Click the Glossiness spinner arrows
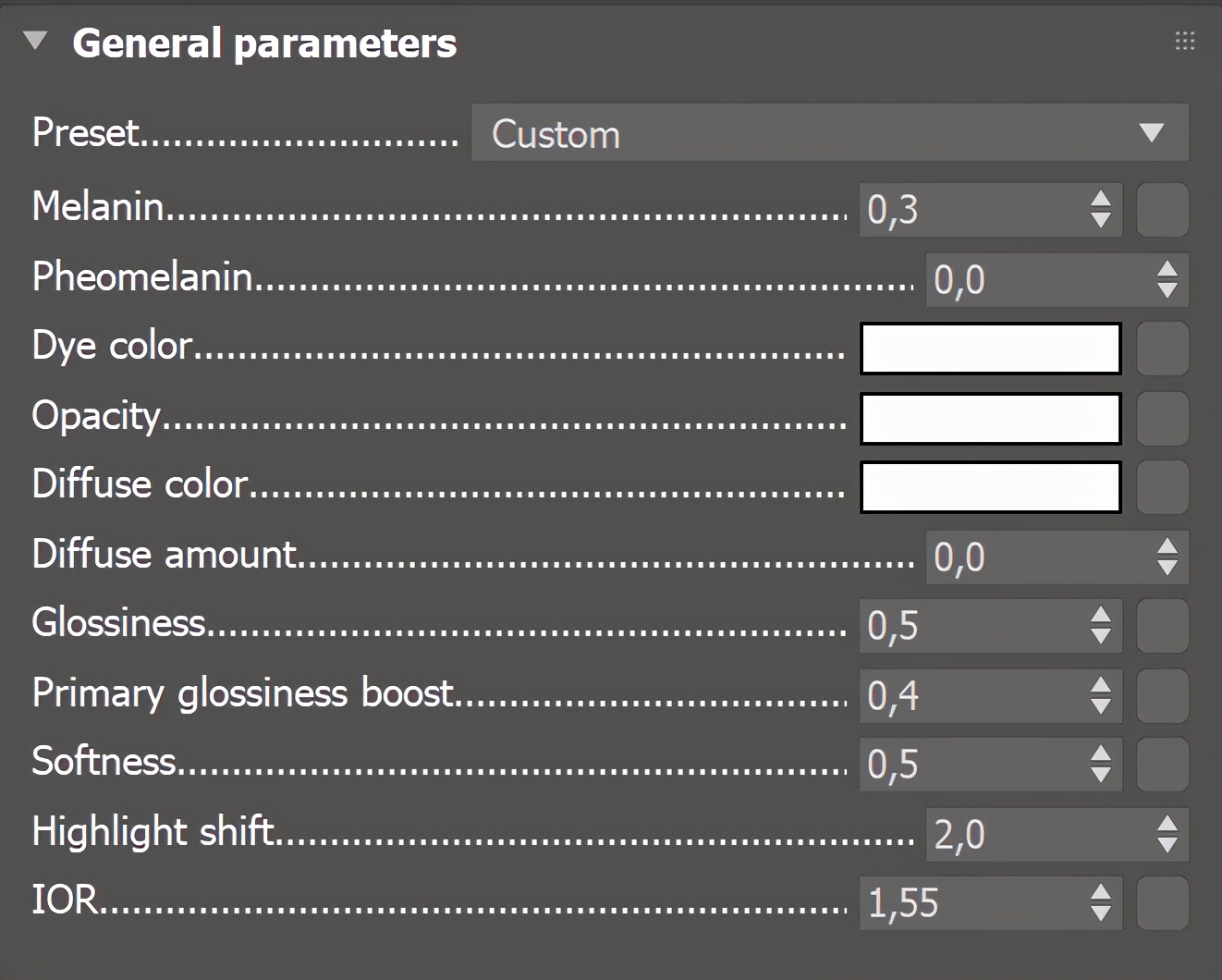1222x980 pixels. (1101, 626)
